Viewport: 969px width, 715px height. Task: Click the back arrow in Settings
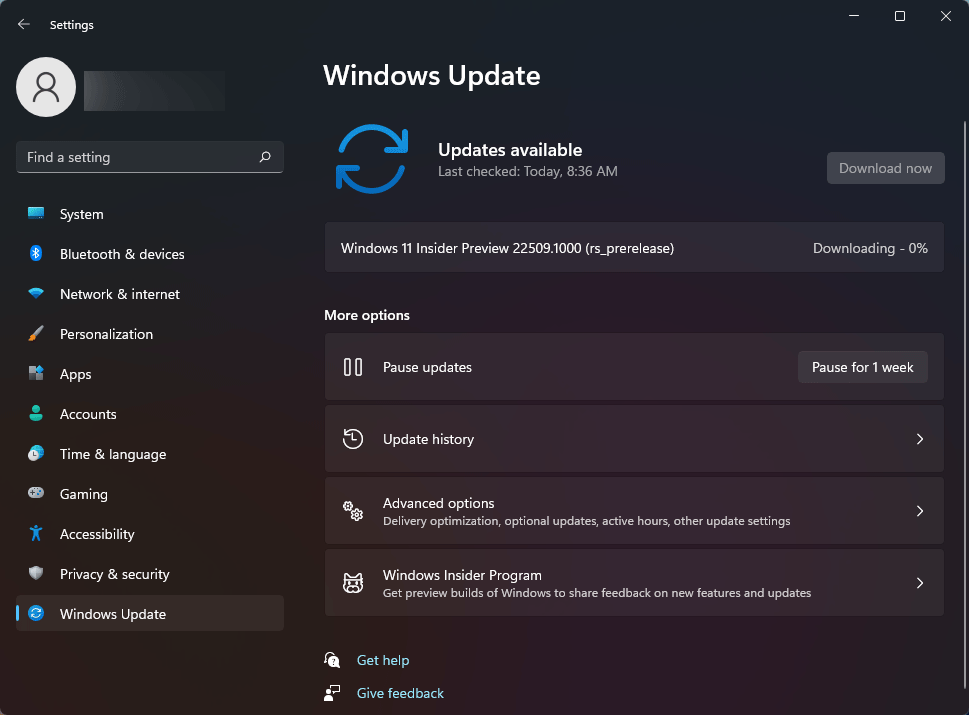(x=23, y=24)
